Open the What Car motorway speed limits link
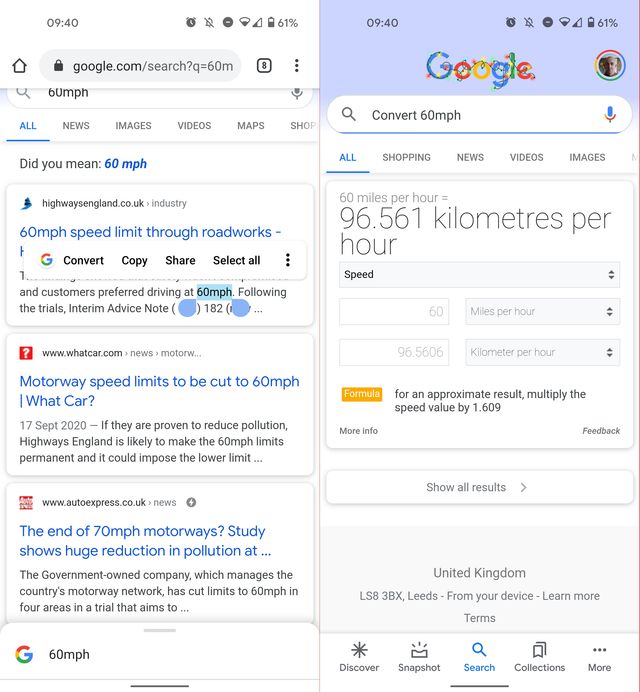Image resolution: width=640 pixels, height=692 pixels. coord(159,390)
